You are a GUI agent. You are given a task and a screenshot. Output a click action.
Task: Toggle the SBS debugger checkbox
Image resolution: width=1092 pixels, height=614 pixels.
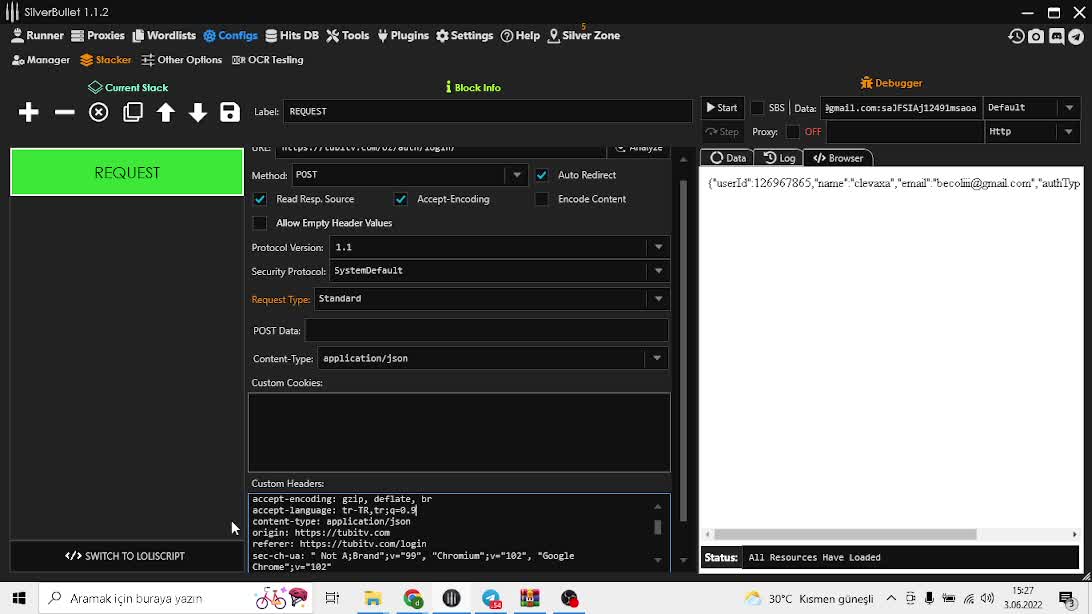click(757, 108)
